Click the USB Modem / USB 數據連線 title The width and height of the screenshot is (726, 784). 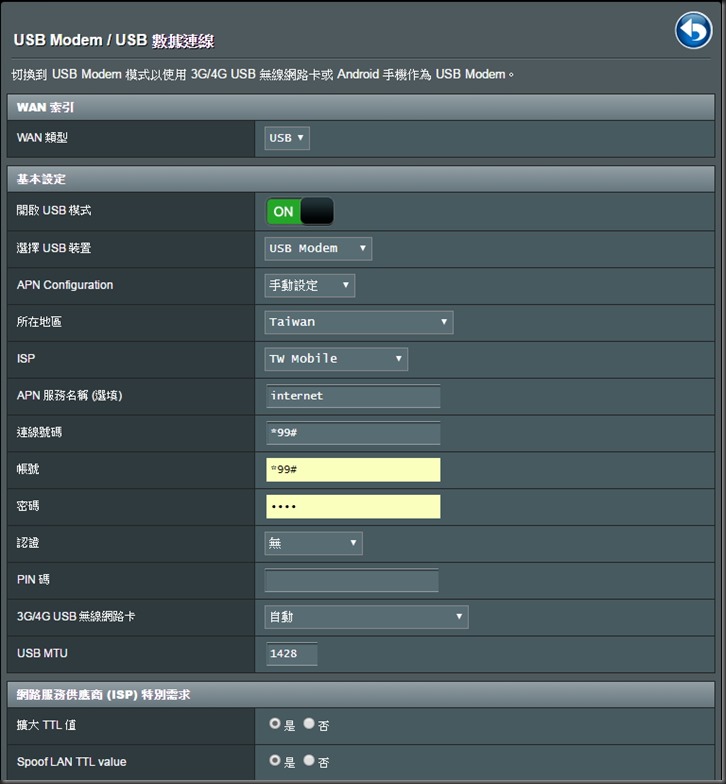(x=114, y=40)
